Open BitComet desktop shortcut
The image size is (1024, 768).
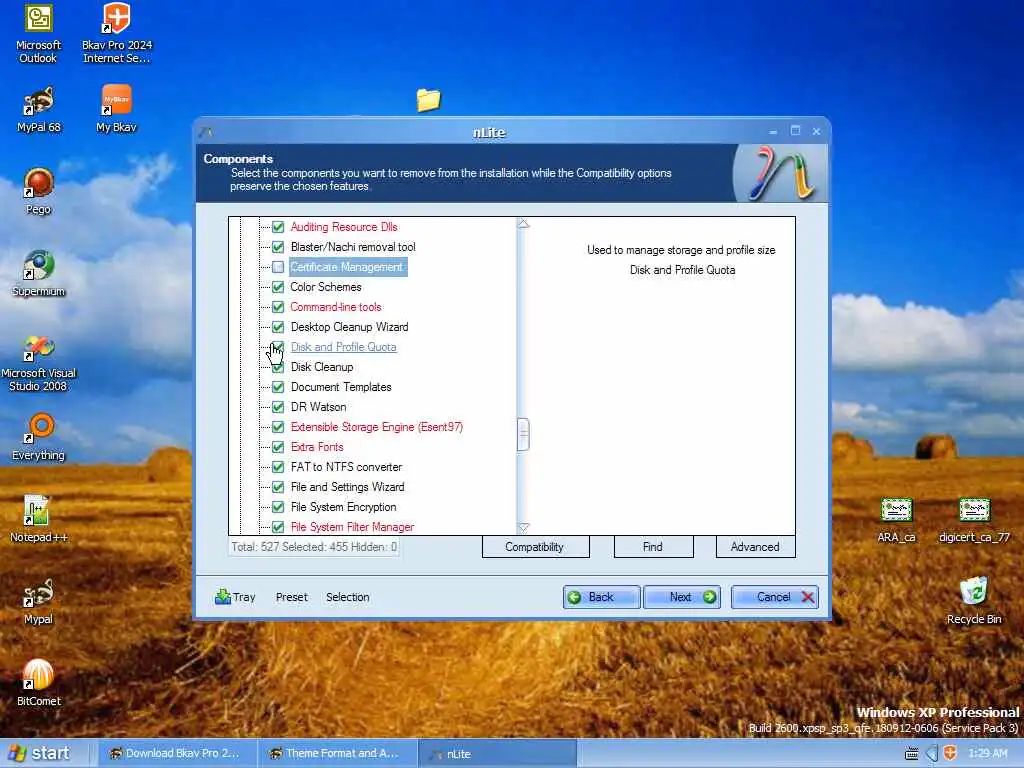point(39,683)
